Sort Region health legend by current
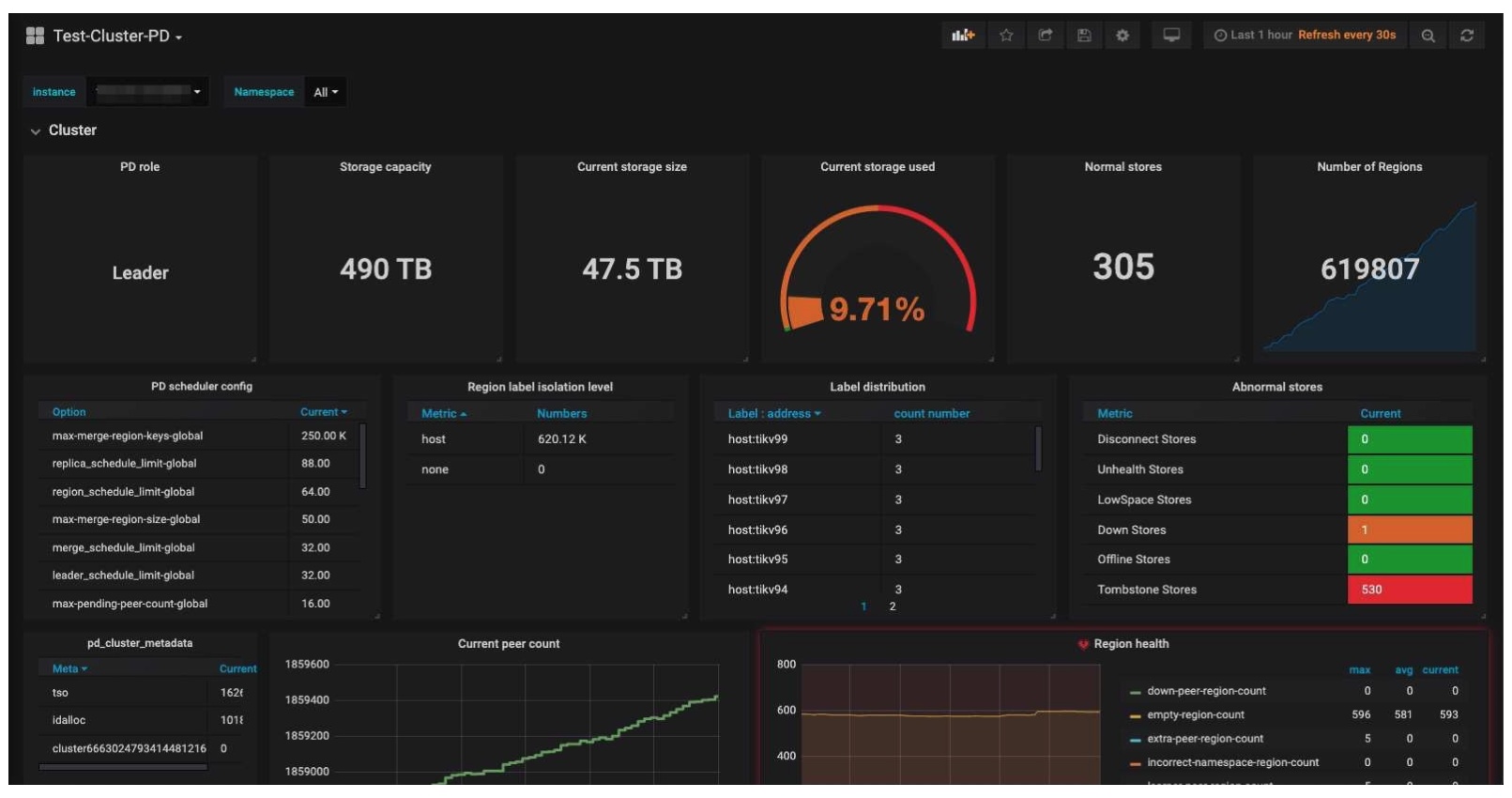The image size is (1512, 798). [1440, 670]
